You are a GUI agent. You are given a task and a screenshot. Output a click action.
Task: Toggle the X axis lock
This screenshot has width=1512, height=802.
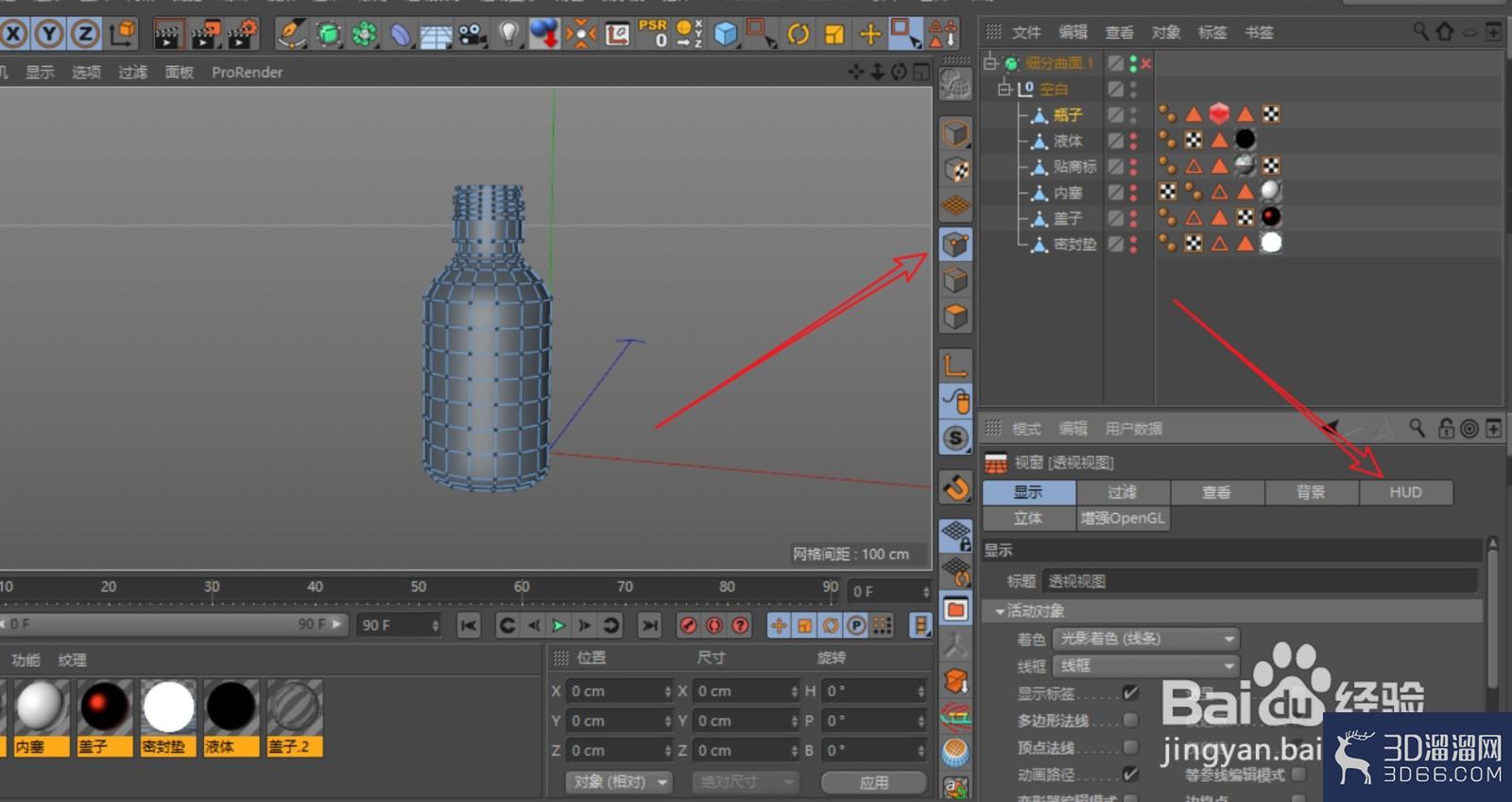click(x=13, y=35)
